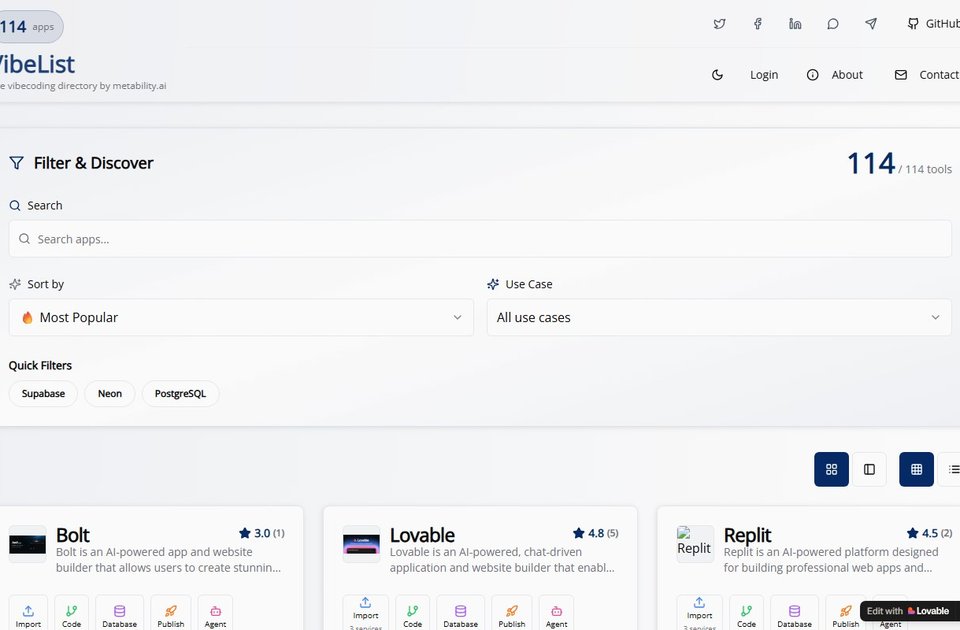Toggle dark mode with moon icon
The image size is (960, 630).
pyautogui.click(x=718, y=75)
